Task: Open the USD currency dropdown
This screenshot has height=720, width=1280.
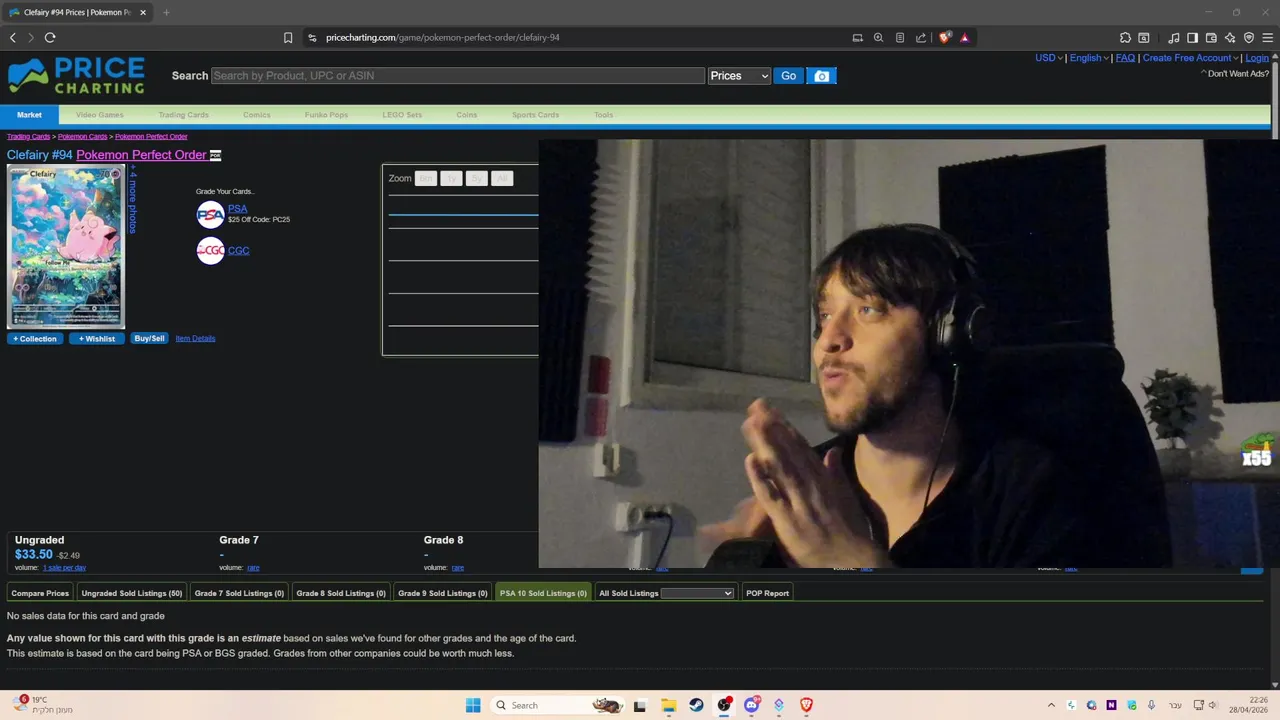Action: click(x=1048, y=58)
